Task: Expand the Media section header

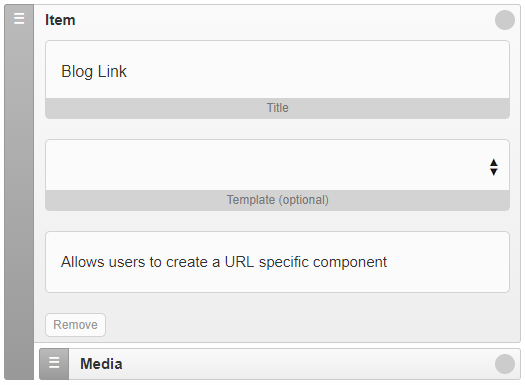Action: click(280, 364)
